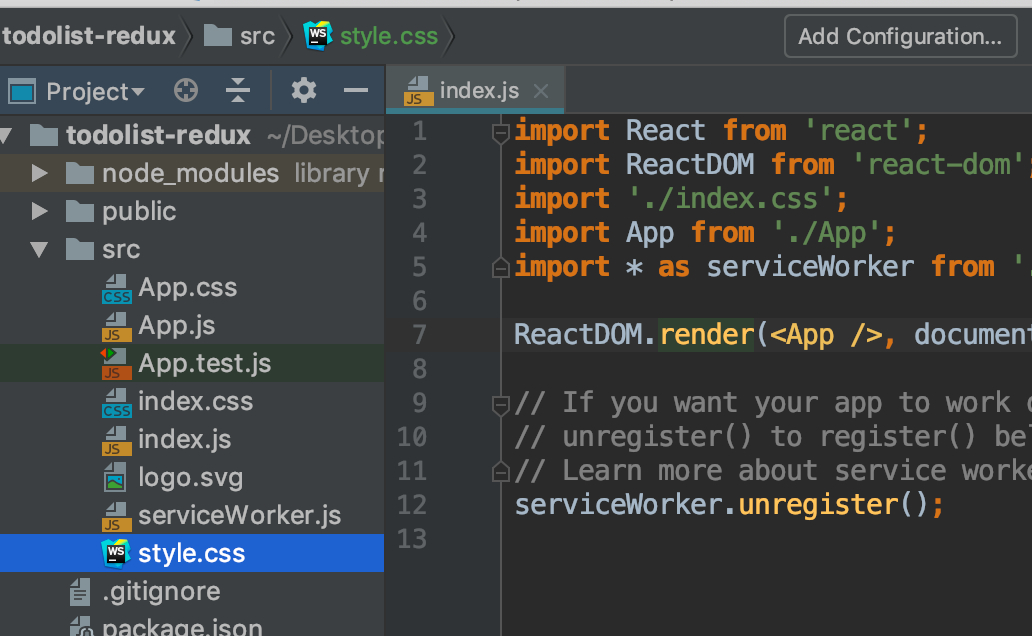1032x636 pixels.
Task: Click 'render' in ReactDOM.render call
Action: click(x=706, y=335)
